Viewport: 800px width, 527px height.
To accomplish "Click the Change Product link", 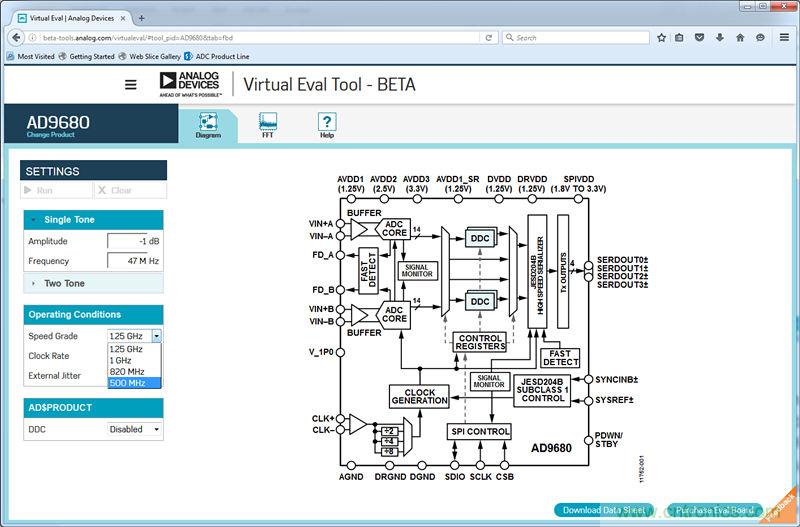I will coord(48,134).
